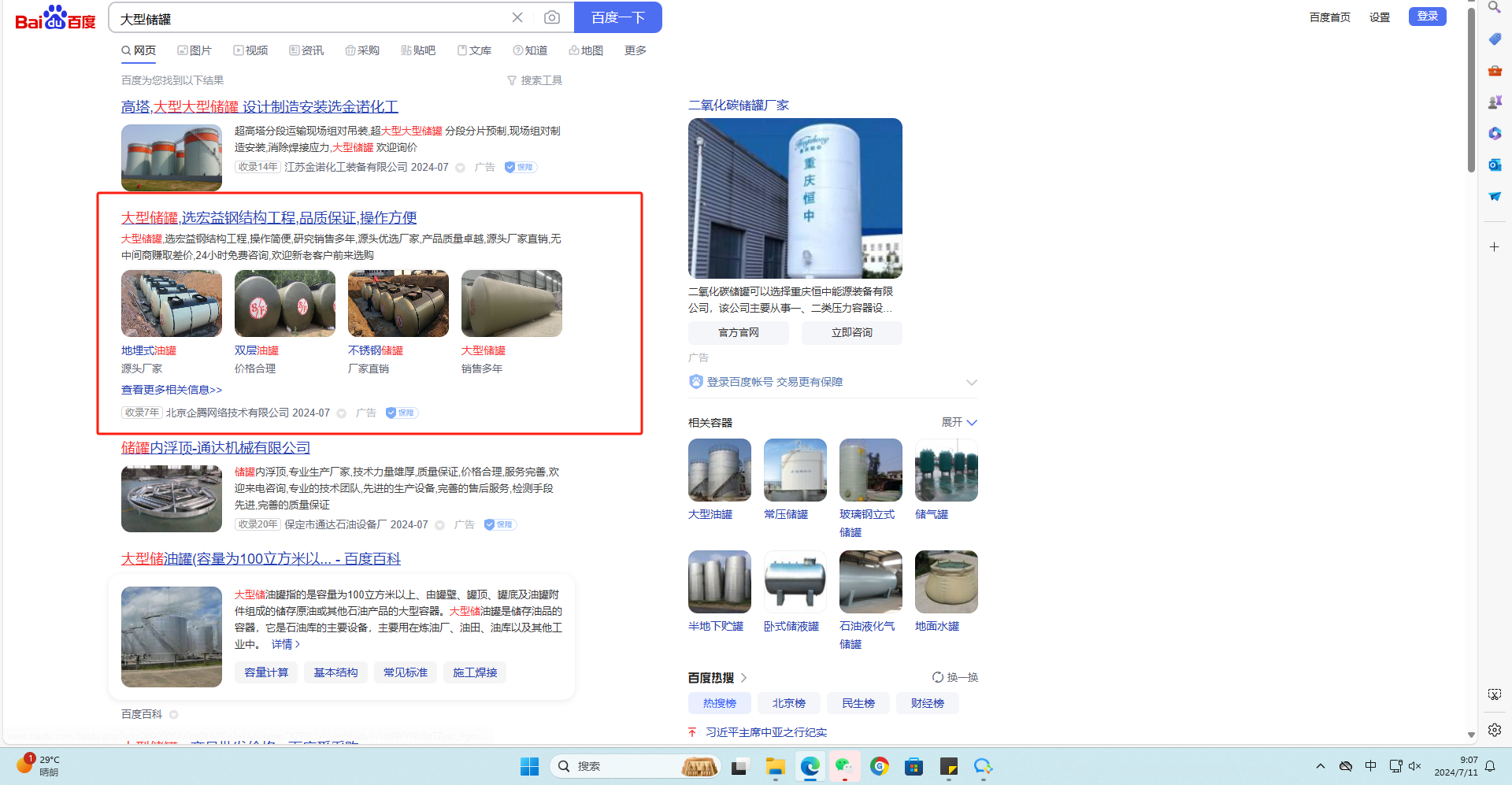Open the 百度热搜 arrow
The height and width of the screenshot is (785, 1512).
pyautogui.click(x=744, y=677)
